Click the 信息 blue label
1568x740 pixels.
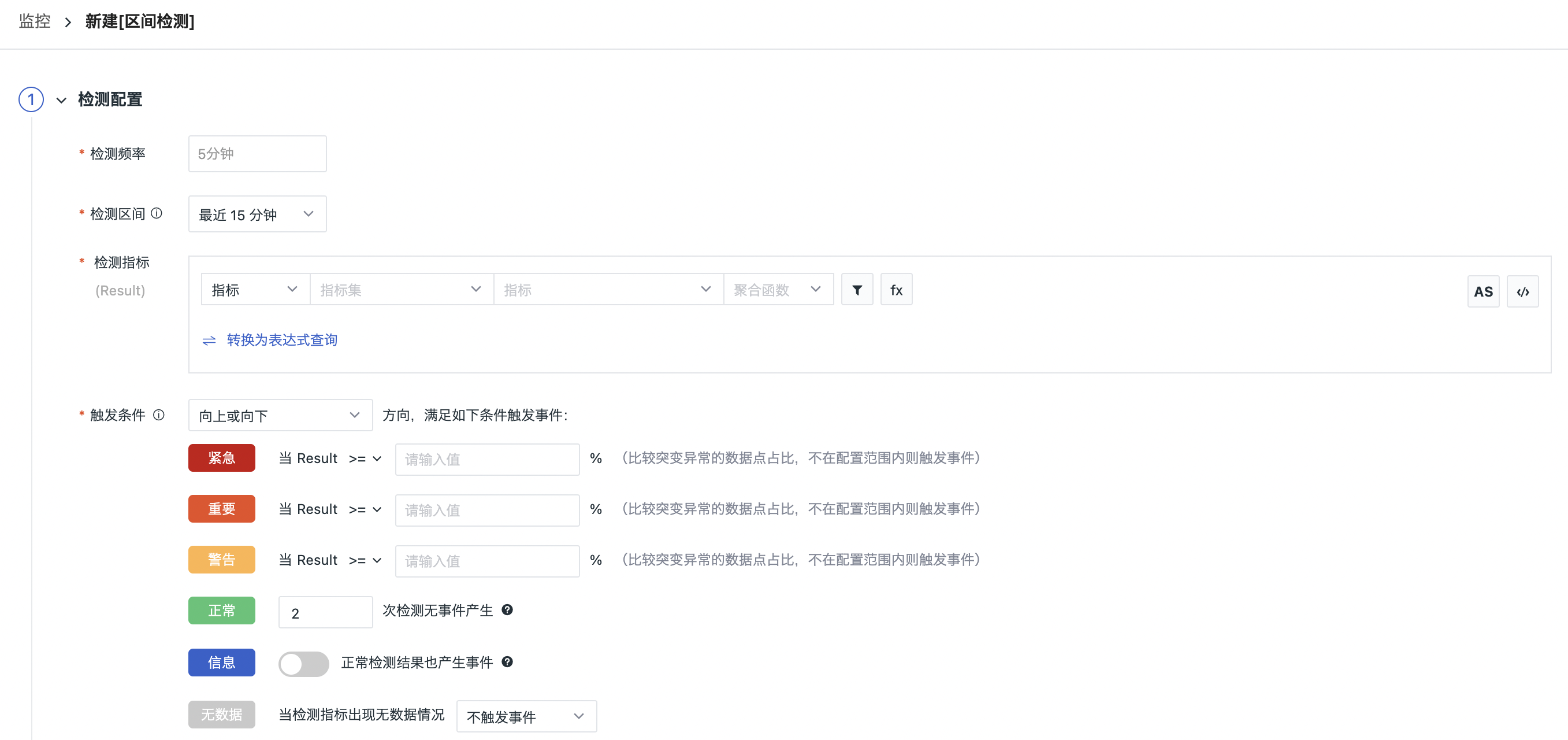[222, 663]
